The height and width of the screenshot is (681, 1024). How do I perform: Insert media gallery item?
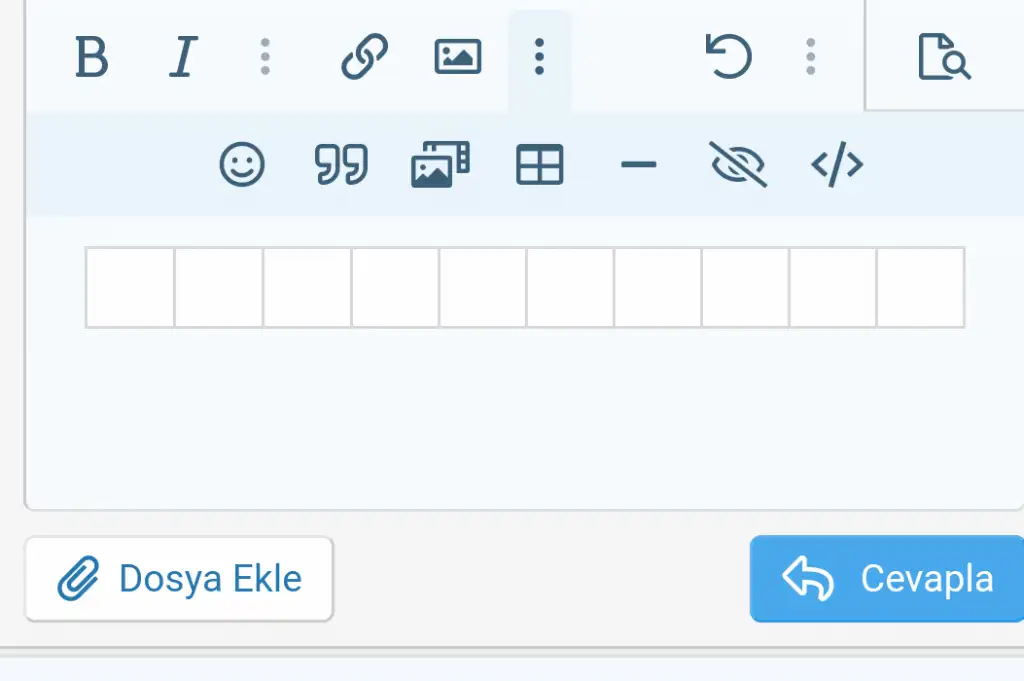440,165
